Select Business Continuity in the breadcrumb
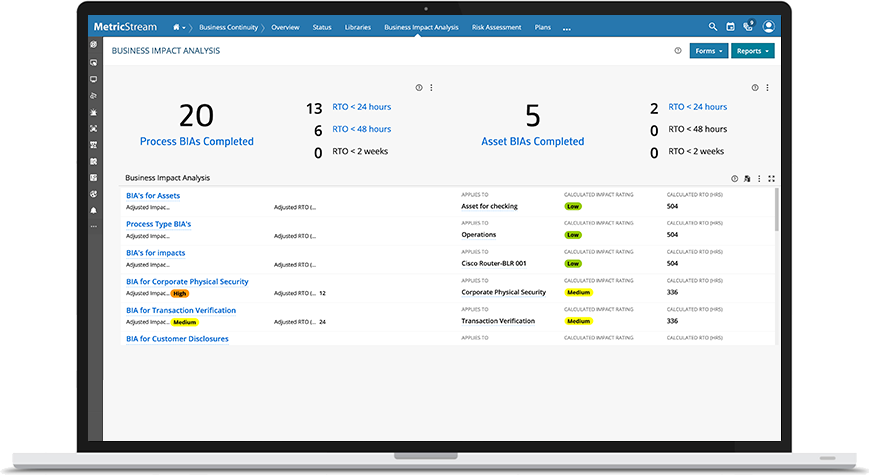The width and height of the screenshot is (870, 475). 229,27
